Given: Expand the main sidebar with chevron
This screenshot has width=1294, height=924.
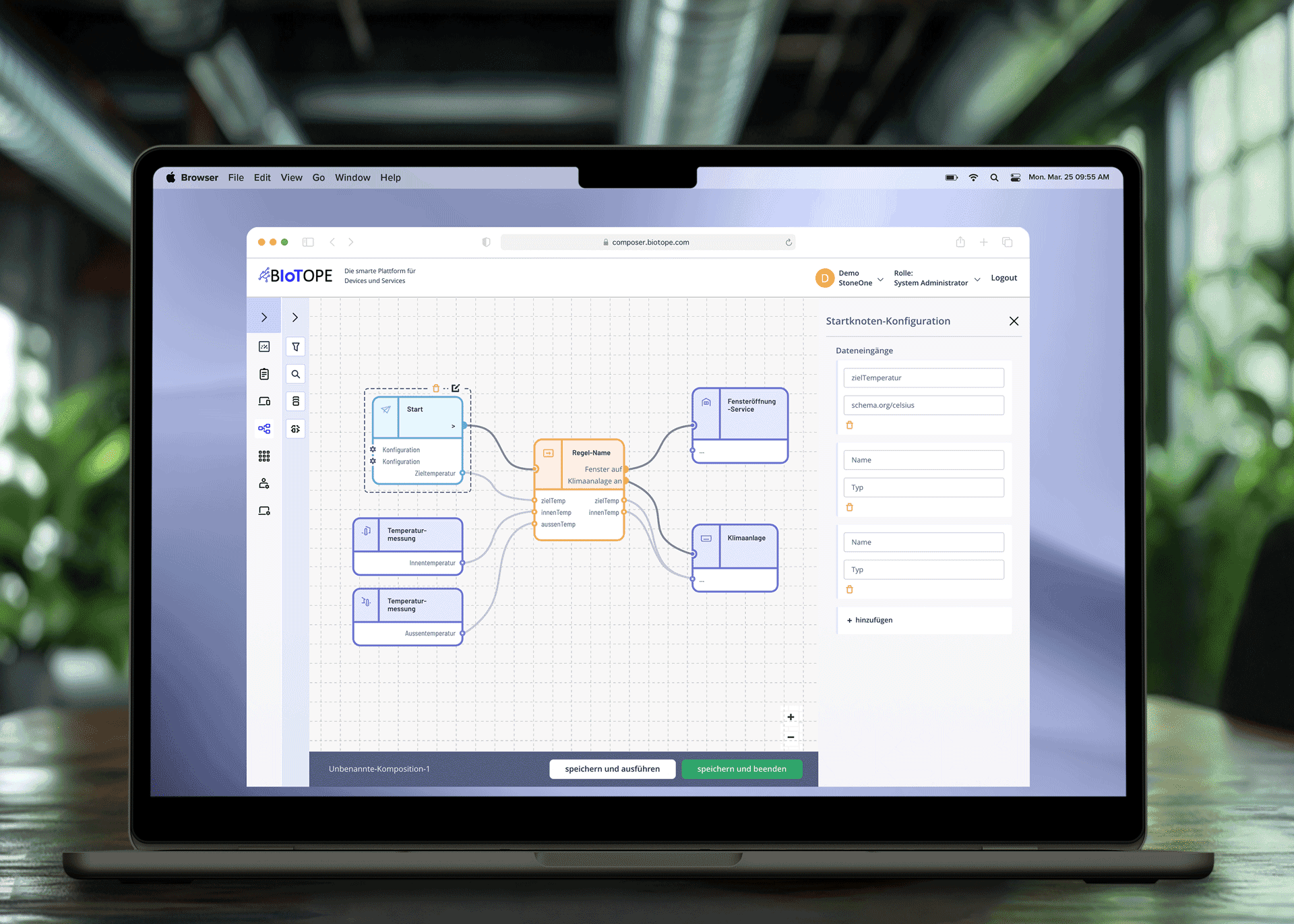Looking at the screenshot, I should coord(264,317).
